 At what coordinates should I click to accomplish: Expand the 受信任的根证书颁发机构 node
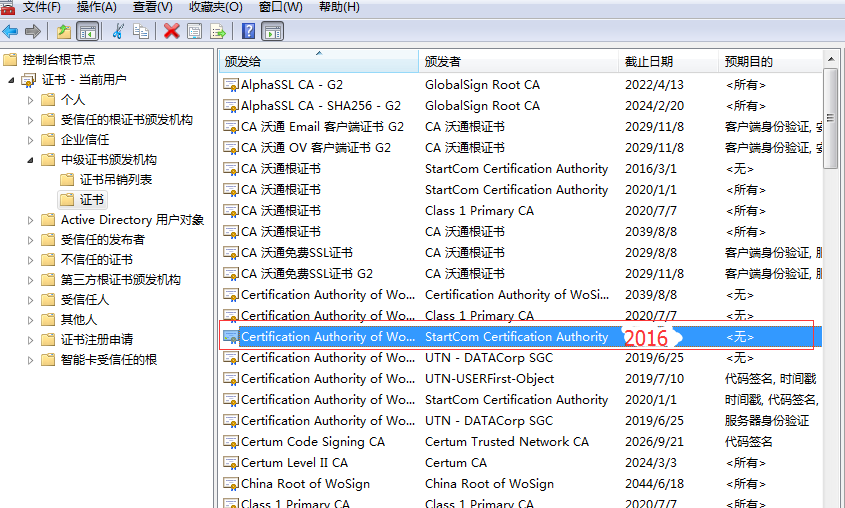(30, 120)
